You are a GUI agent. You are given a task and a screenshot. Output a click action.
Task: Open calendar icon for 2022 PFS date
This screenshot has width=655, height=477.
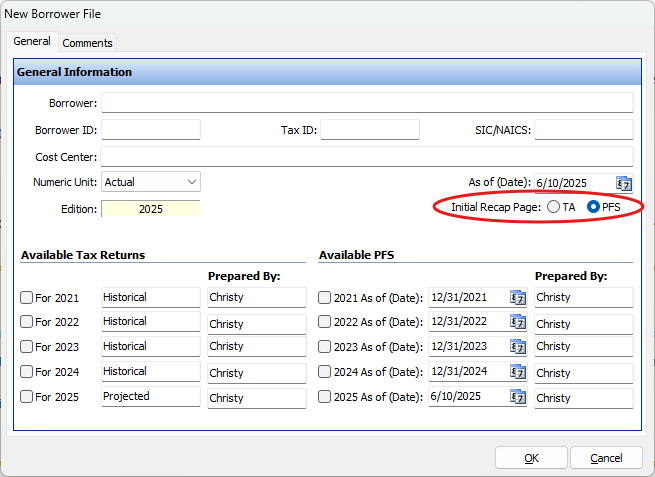518,322
